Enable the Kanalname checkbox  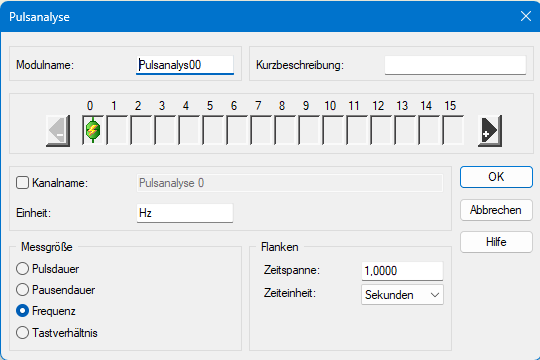[22, 183]
